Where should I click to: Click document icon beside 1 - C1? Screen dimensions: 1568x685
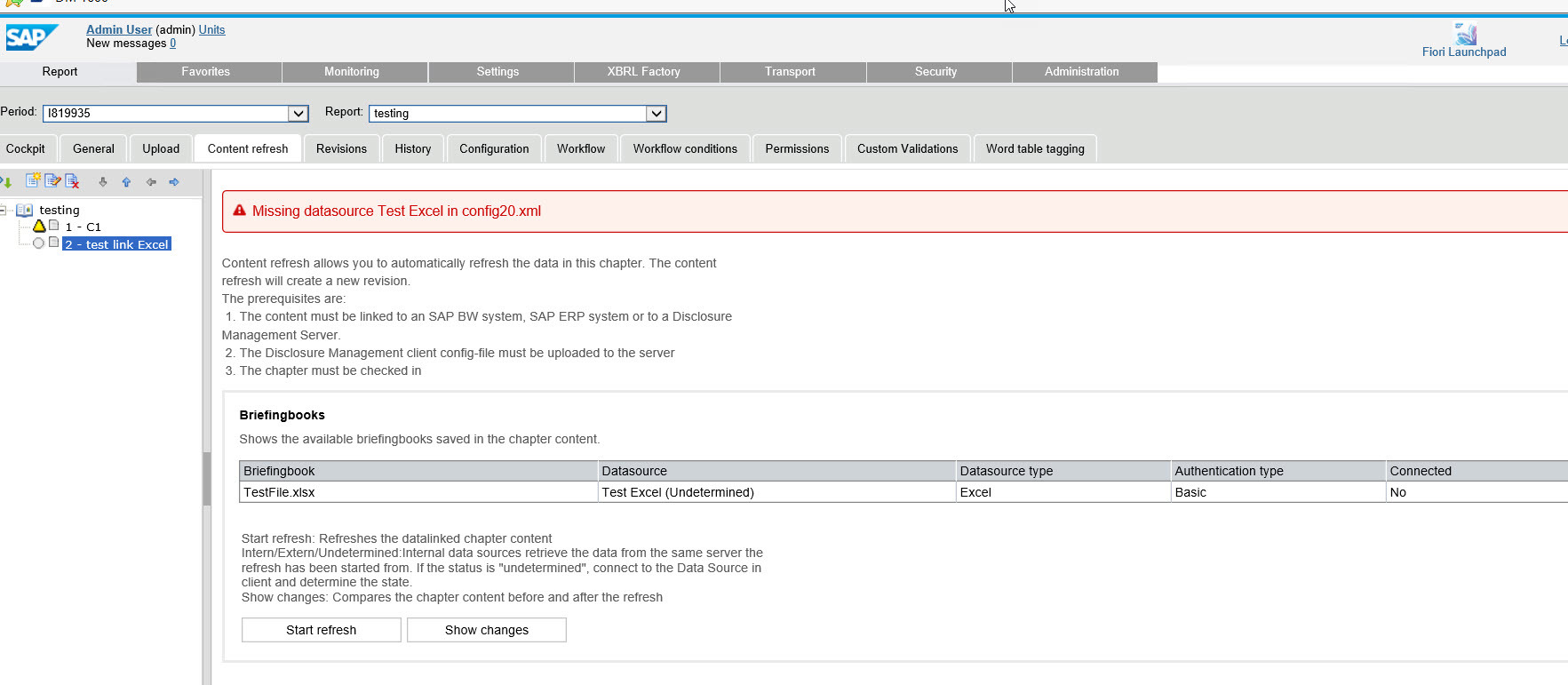tap(53, 226)
